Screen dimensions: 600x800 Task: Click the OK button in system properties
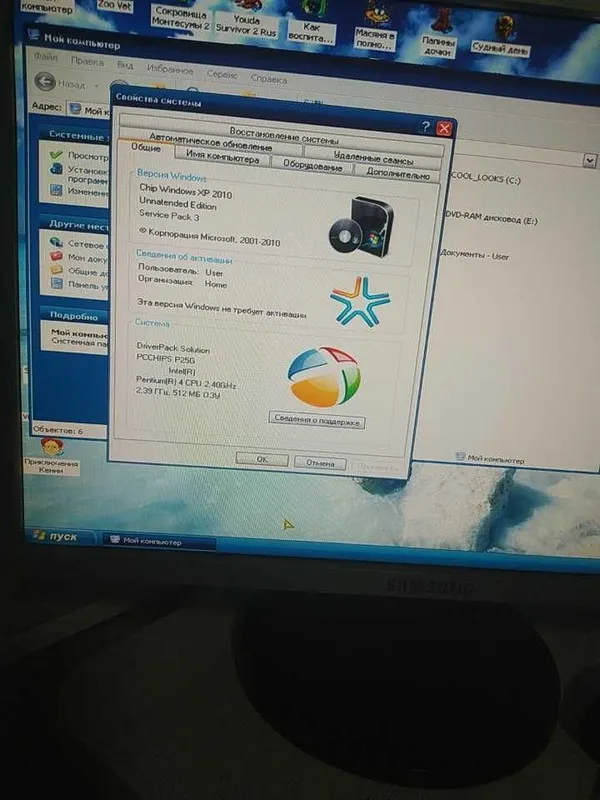click(262, 459)
